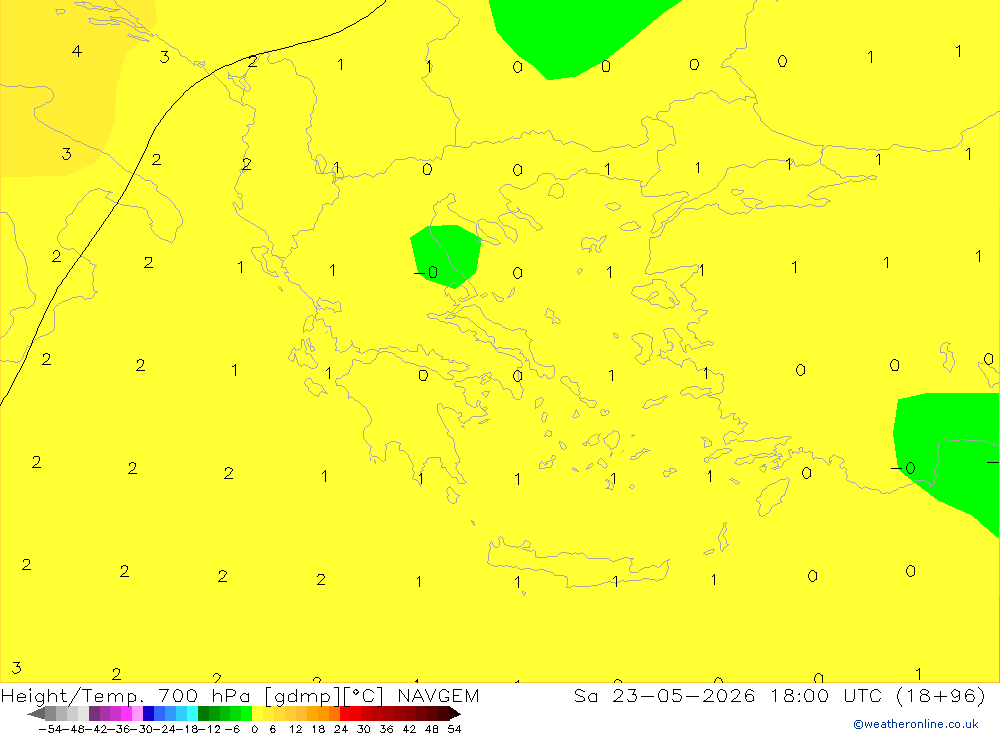The image size is (1000, 733).
Task: Click the "Height/Temp." title text
Action: point(72,696)
